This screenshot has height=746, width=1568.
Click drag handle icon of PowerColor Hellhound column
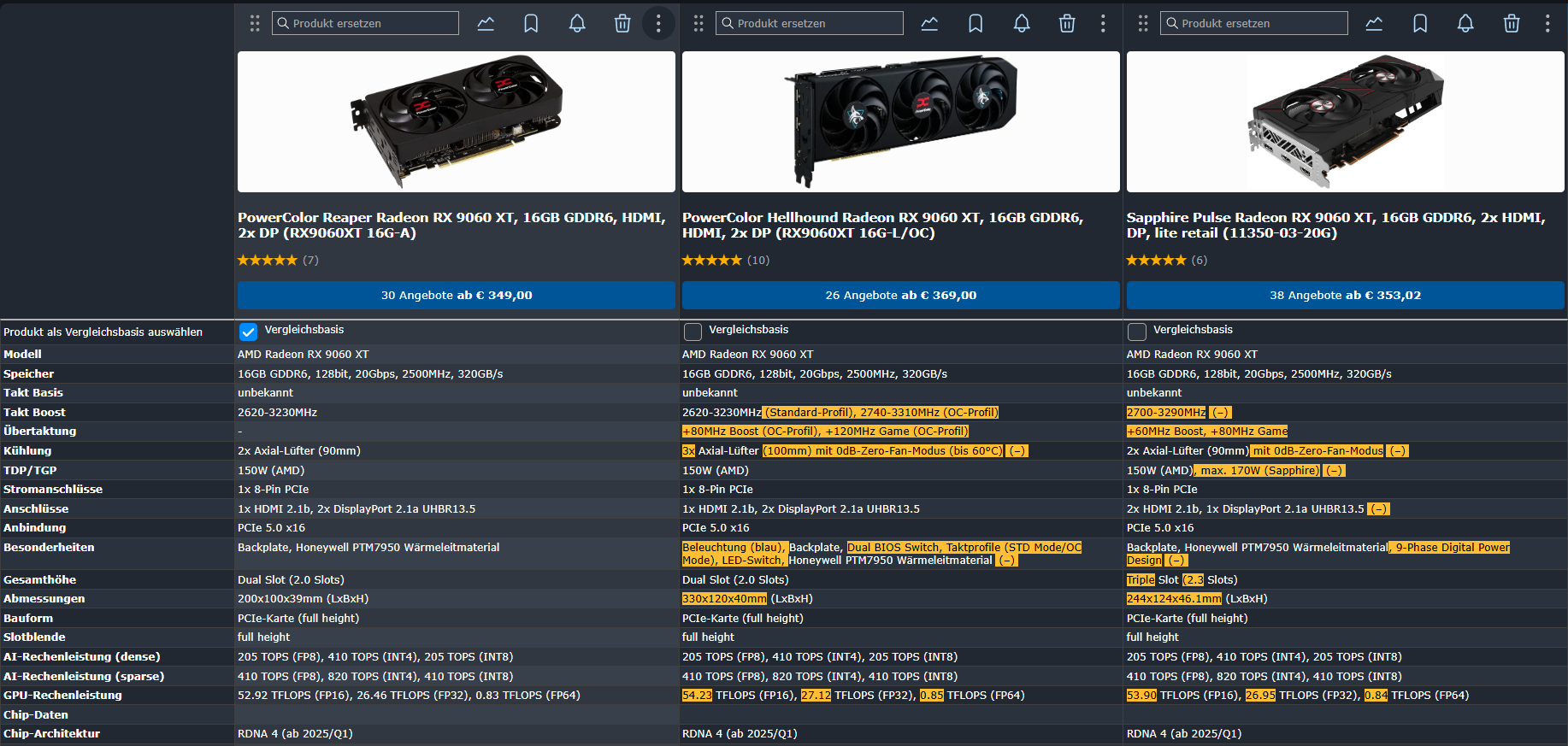coord(699,23)
